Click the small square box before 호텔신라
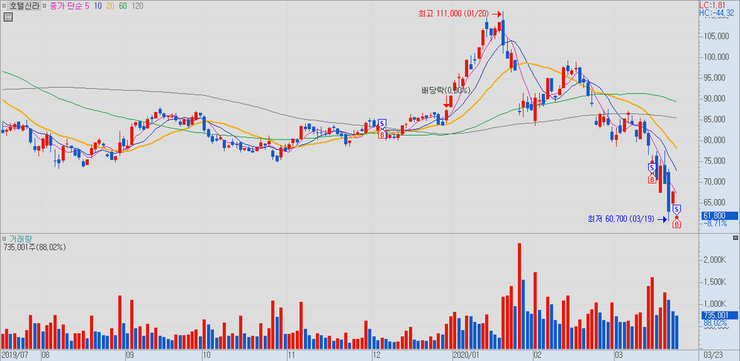740x361 pixels. click(x=5, y=6)
